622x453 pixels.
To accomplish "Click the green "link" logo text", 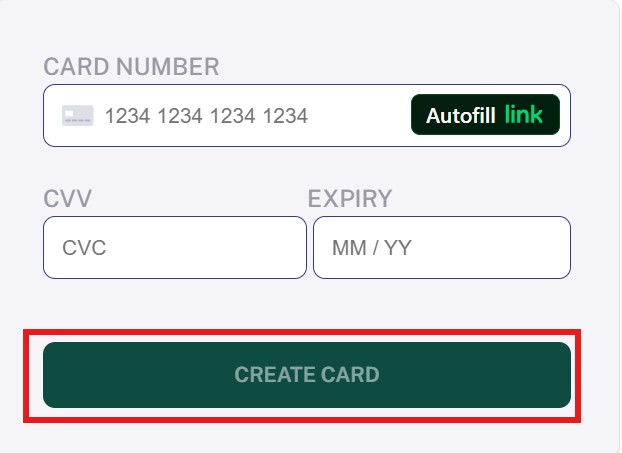I will pyautogui.click(x=523, y=115).
